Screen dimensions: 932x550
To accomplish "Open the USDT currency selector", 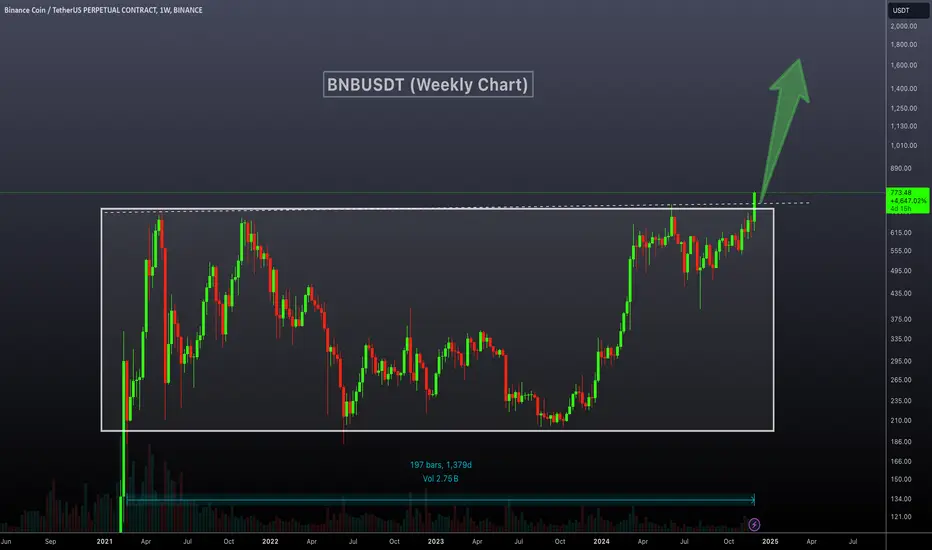I will pyautogui.click(x=908, y=10).
